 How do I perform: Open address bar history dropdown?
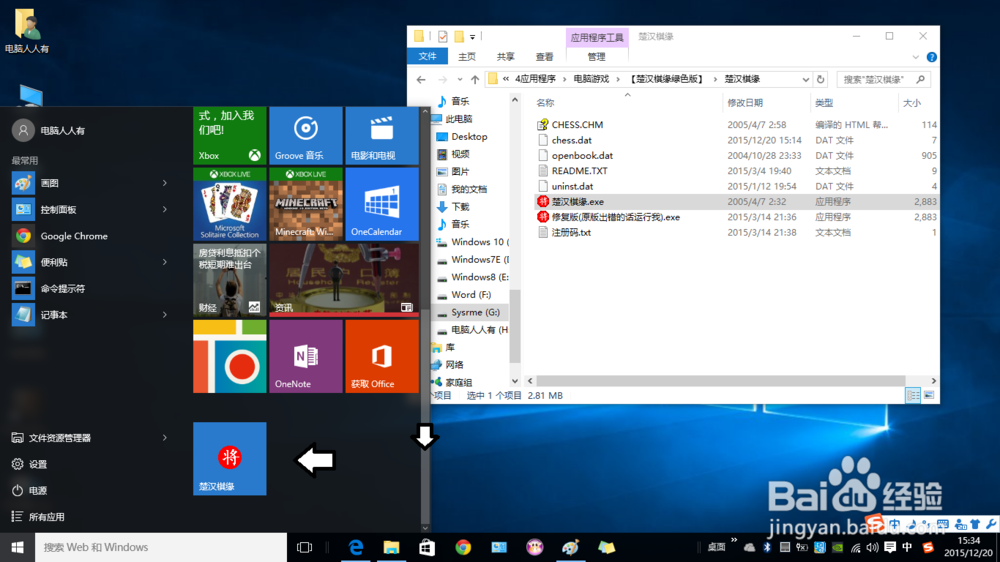coord(805,79)
